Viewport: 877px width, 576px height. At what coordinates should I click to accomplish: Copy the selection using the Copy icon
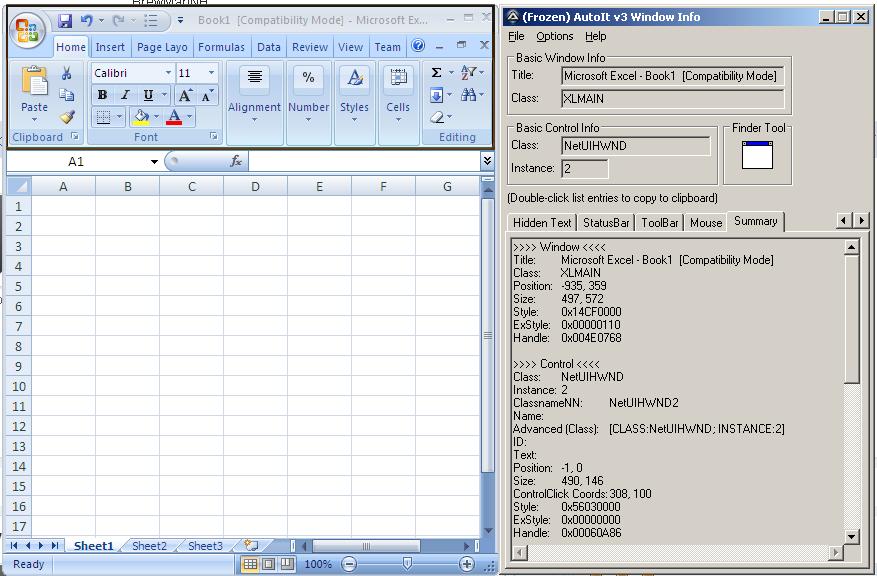click(x=67, y=95)
